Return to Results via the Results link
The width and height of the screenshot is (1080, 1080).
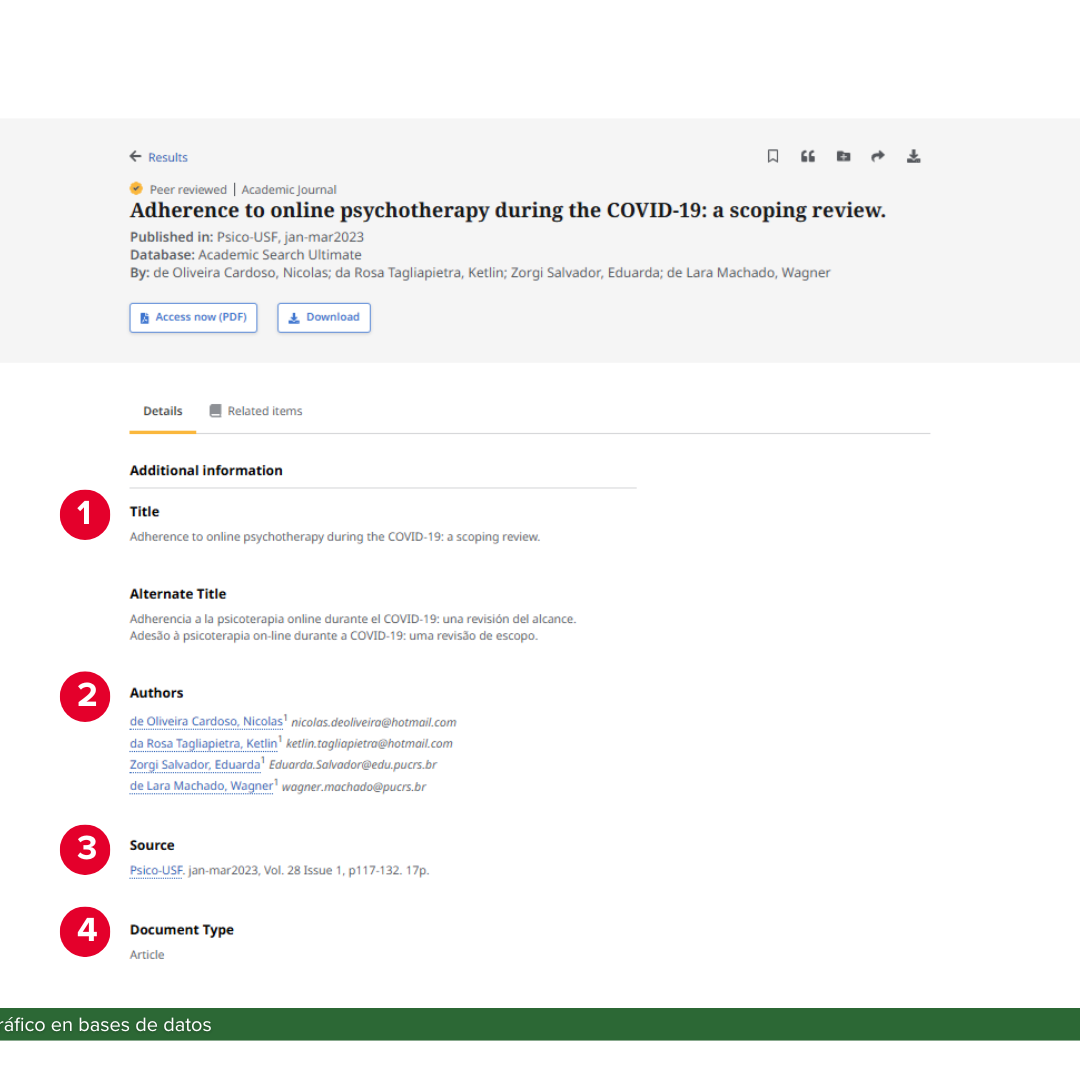[x=165, y=157]
